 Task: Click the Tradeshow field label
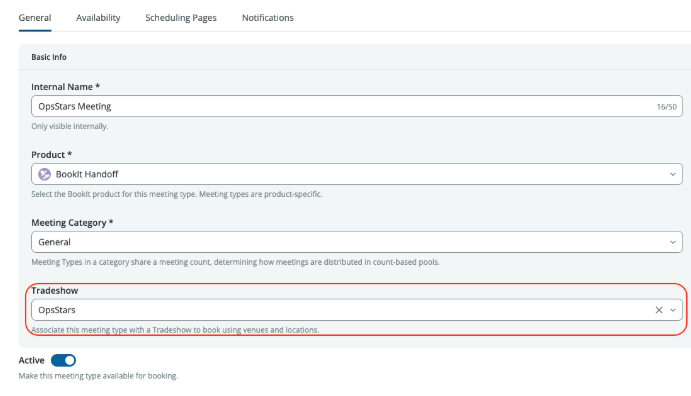click(x=55, y=291)
